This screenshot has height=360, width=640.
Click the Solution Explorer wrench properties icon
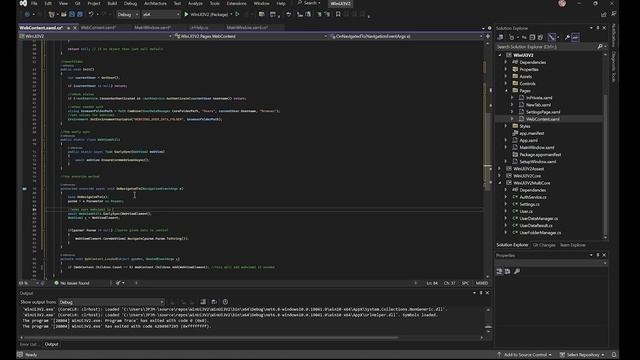(x=567, y=37)
